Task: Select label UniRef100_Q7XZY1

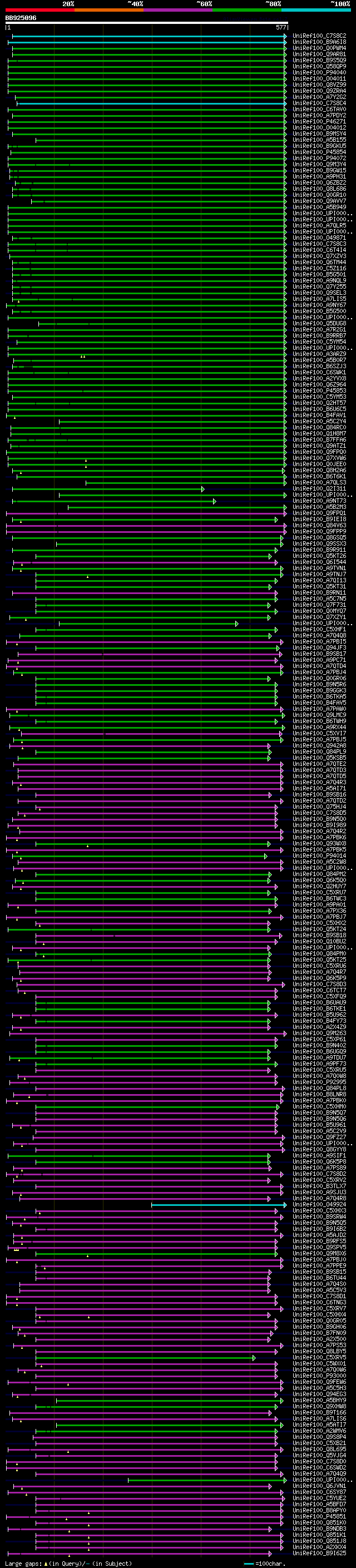Action: pos(319,618)
